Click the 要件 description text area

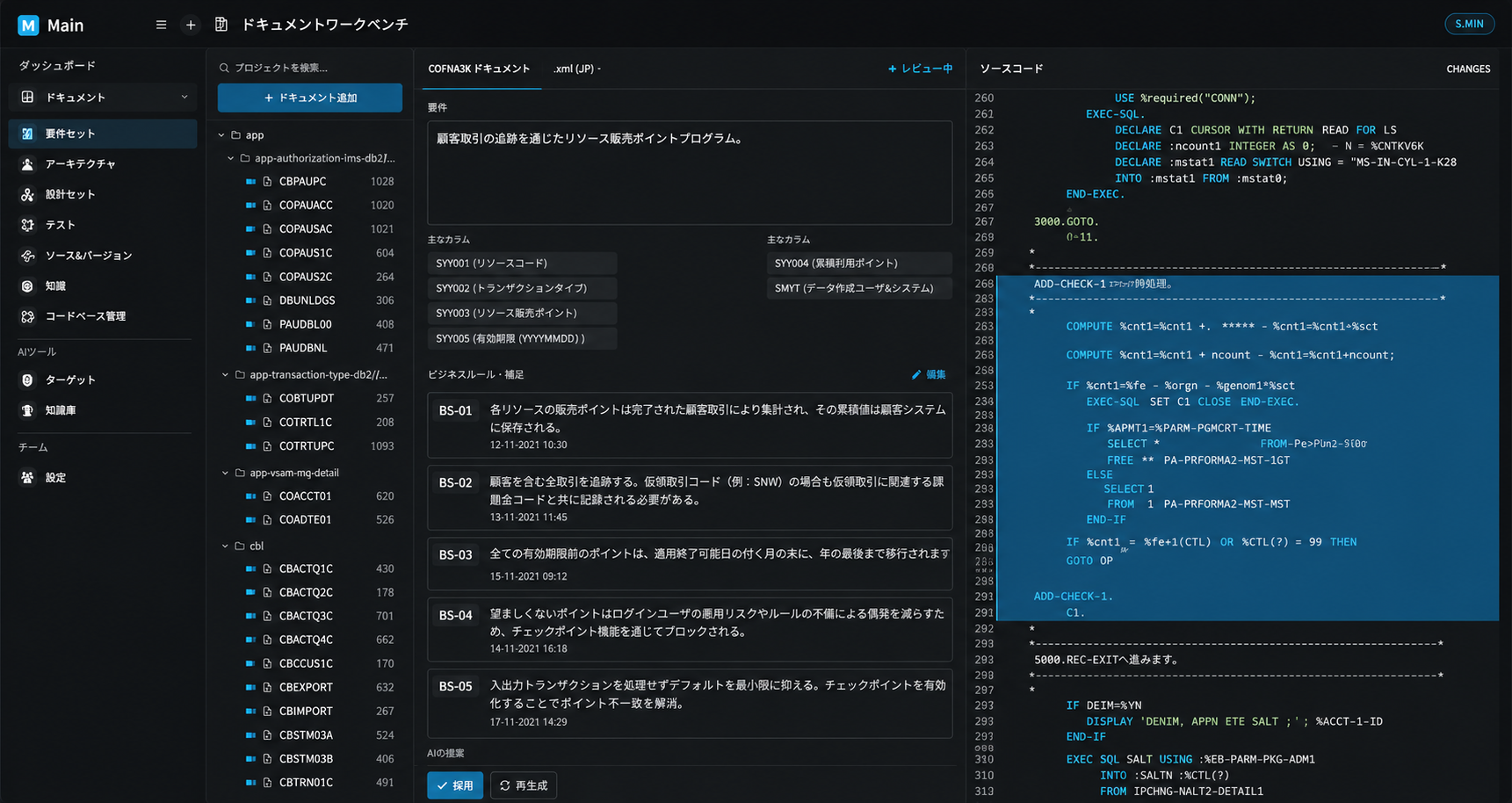point(690,173)
